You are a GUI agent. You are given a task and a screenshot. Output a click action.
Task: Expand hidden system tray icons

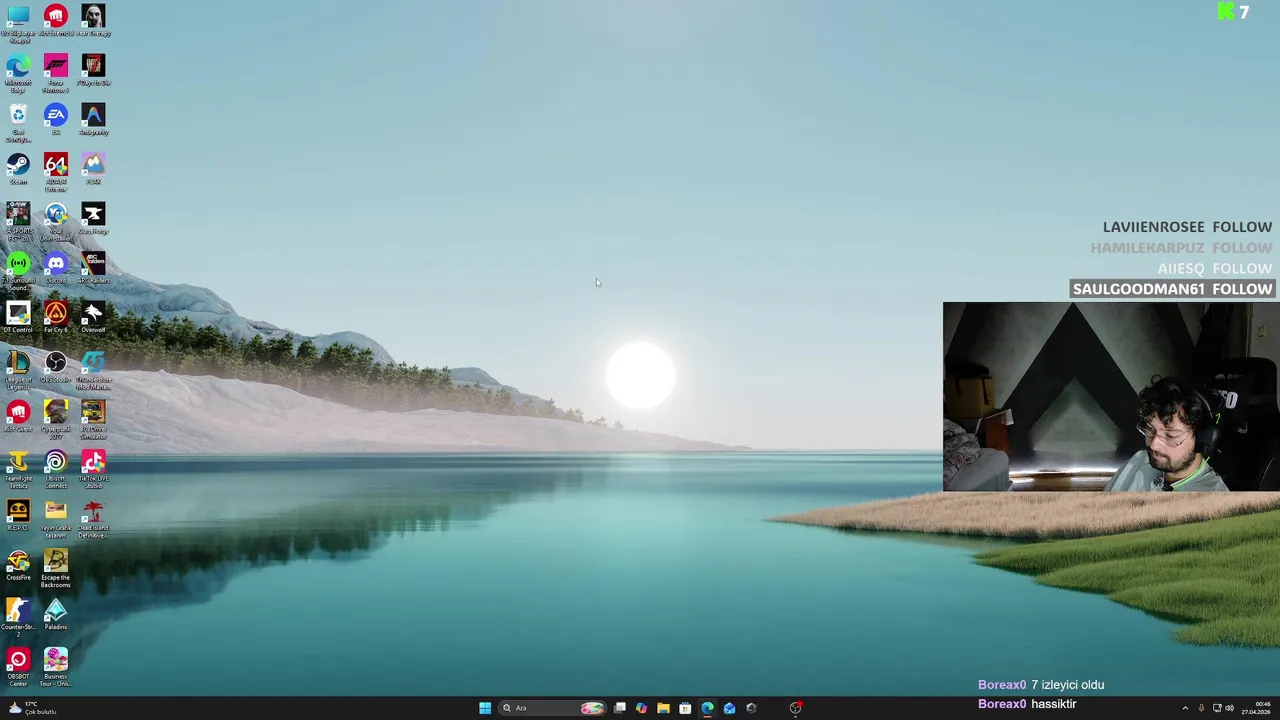coord(1185,708)
